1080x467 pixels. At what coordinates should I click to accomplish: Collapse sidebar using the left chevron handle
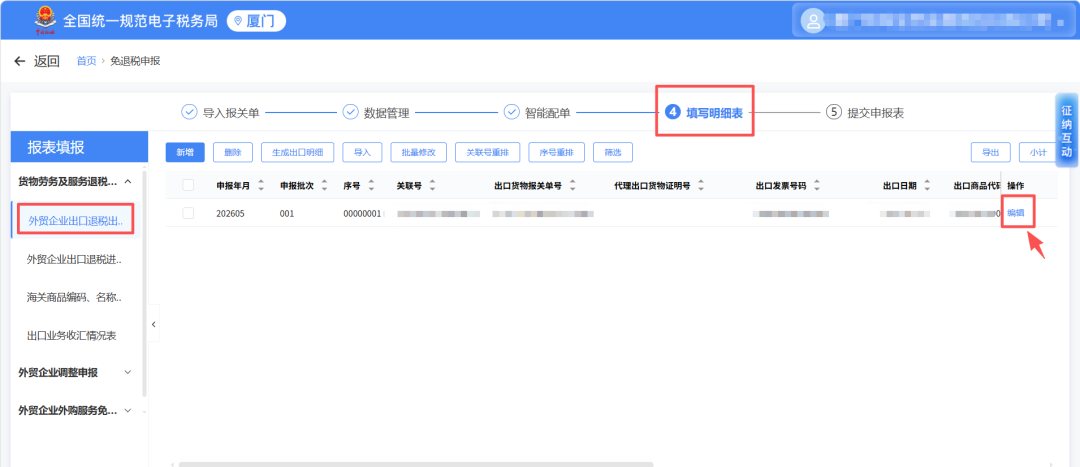154,324
